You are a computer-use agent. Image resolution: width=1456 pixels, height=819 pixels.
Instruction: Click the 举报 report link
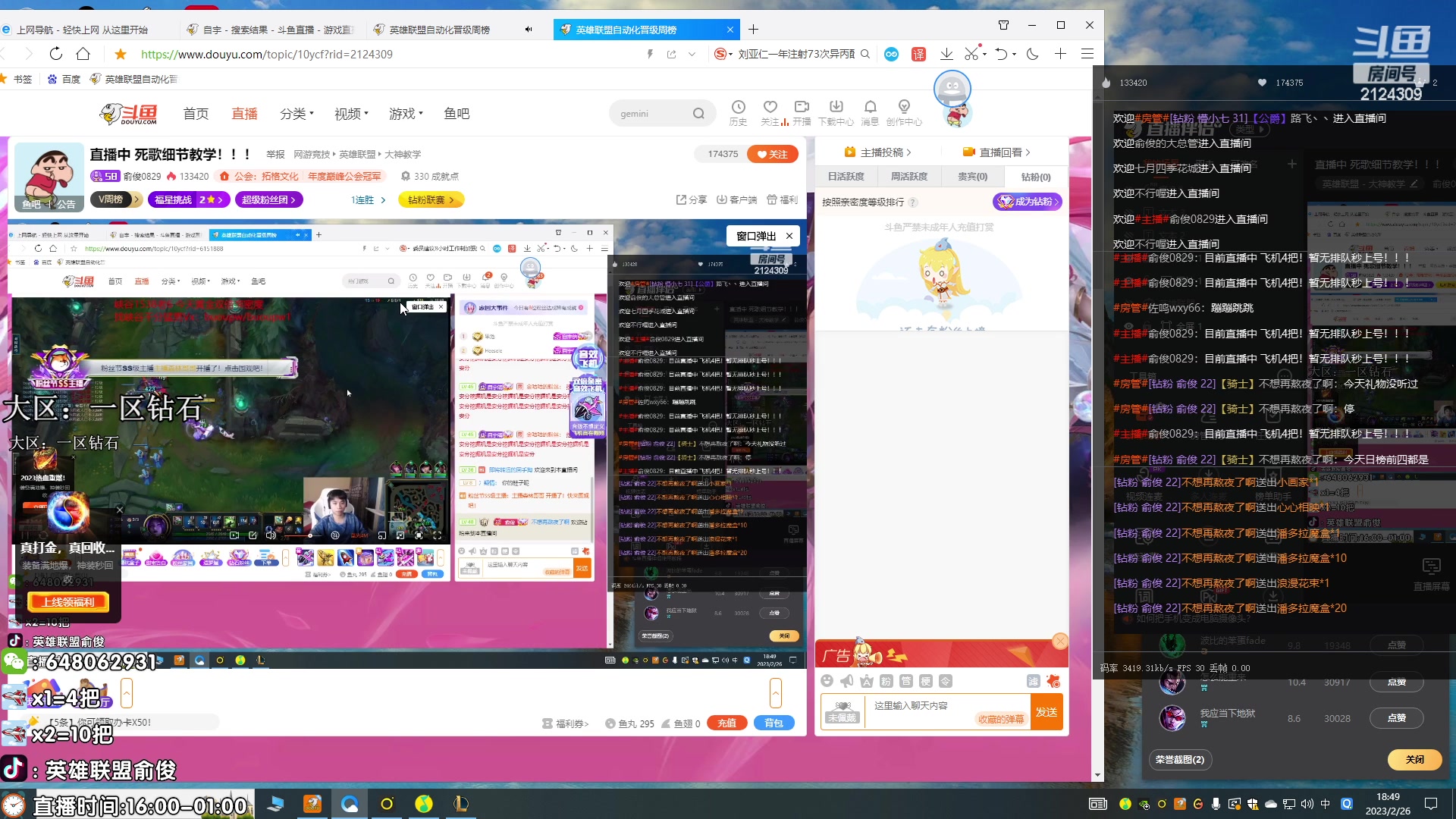(275, 155)
